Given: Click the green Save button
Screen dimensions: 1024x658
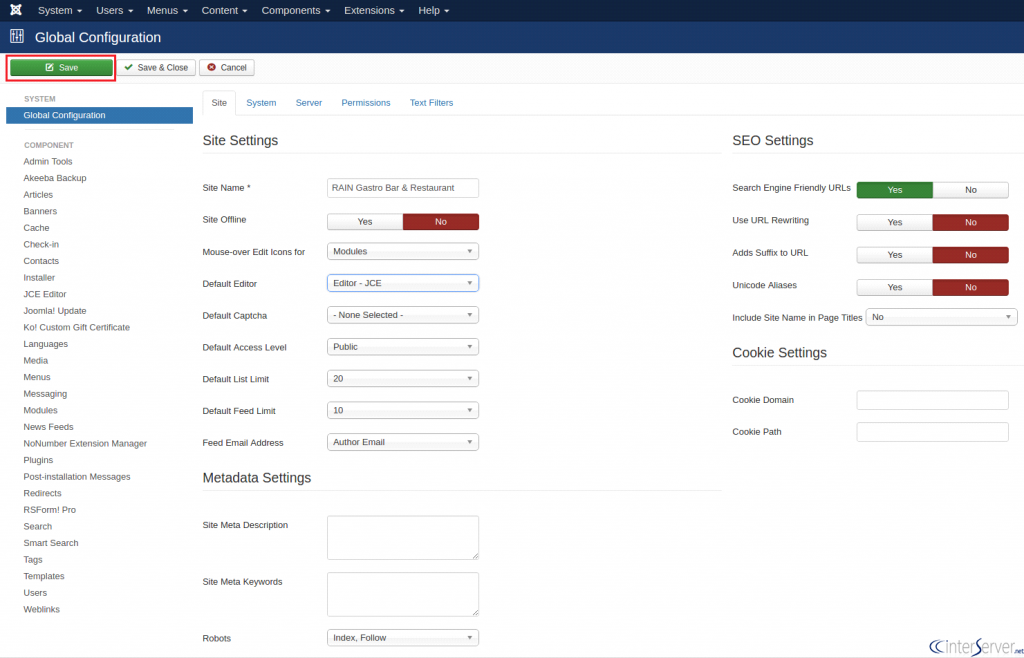Looking at the screenshot, I should click(61, 67).
